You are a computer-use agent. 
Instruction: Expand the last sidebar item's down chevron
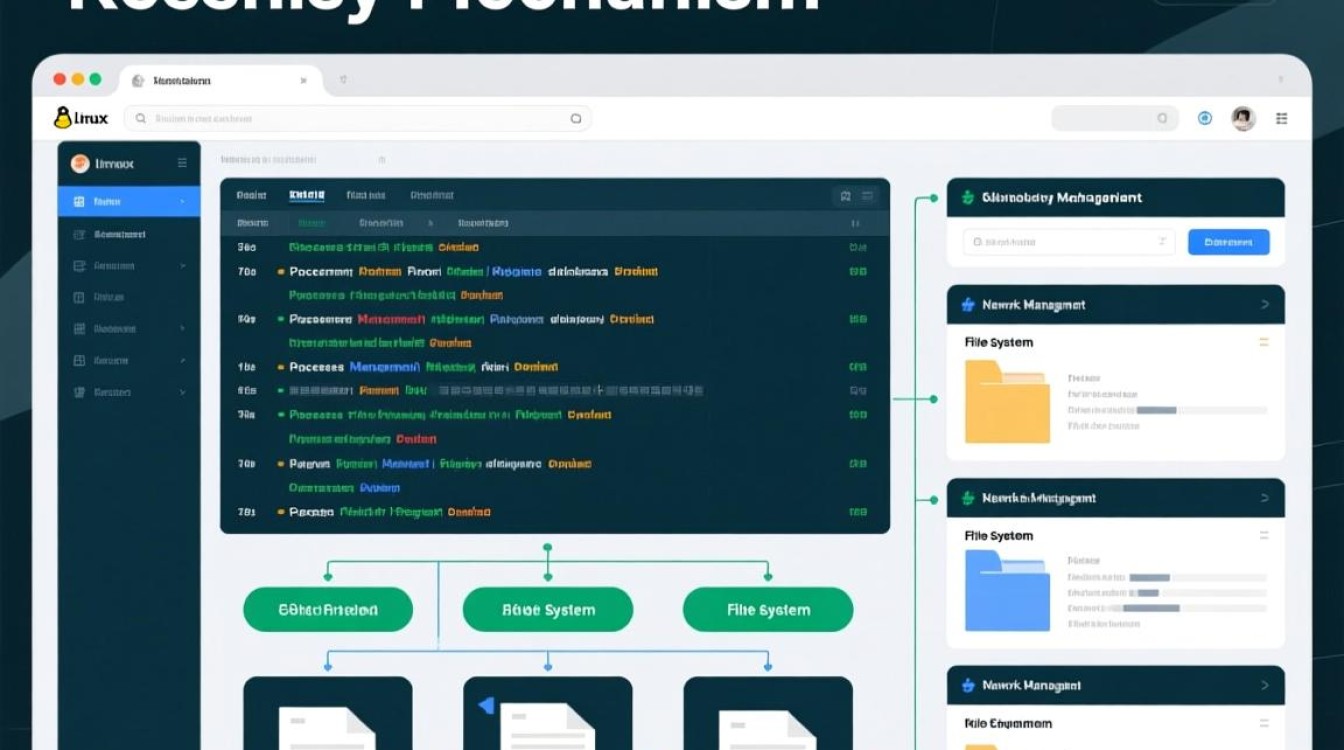(182, 393)
